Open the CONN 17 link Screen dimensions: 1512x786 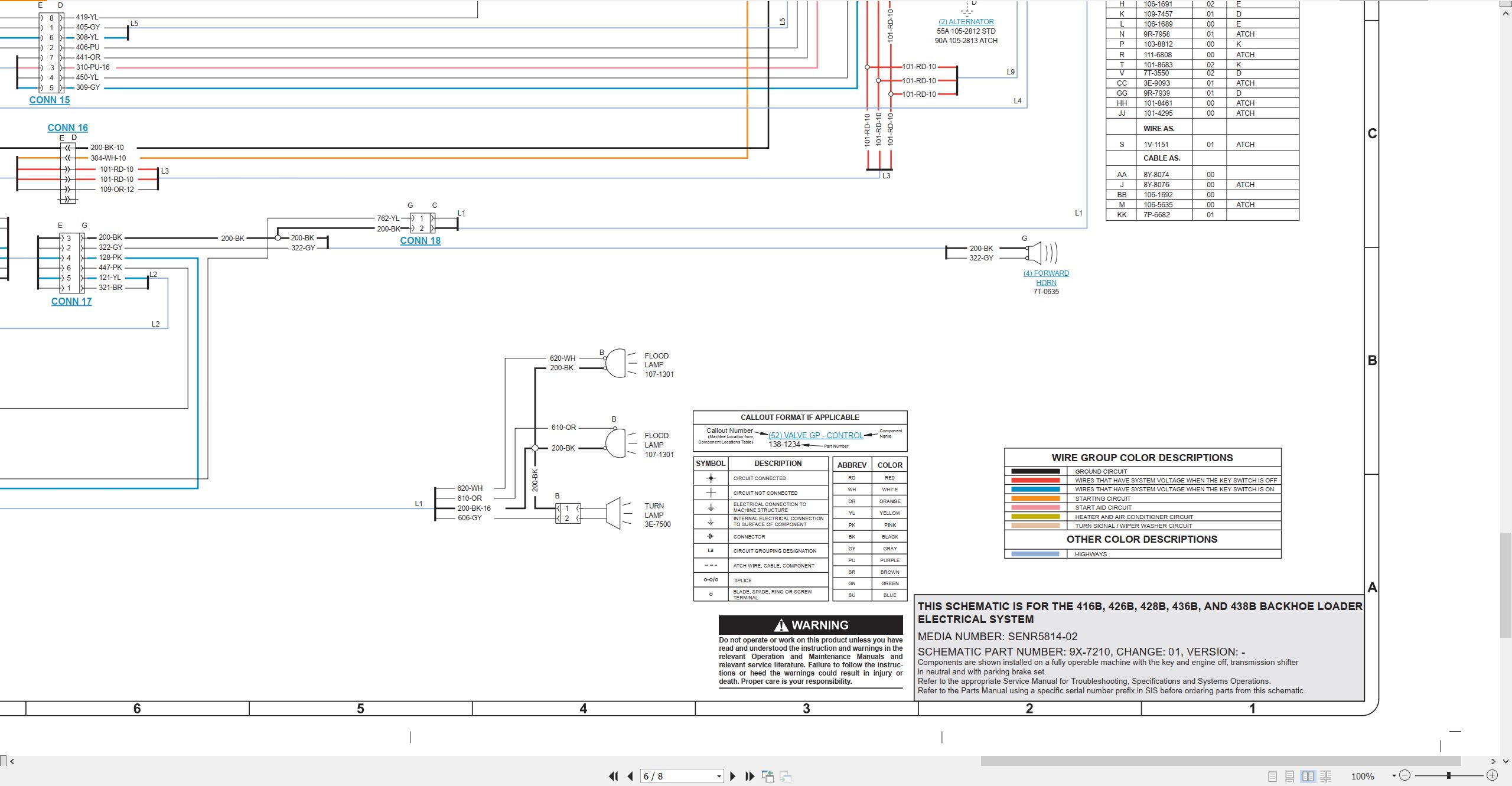pyautogui.click(x=71, y=301)
